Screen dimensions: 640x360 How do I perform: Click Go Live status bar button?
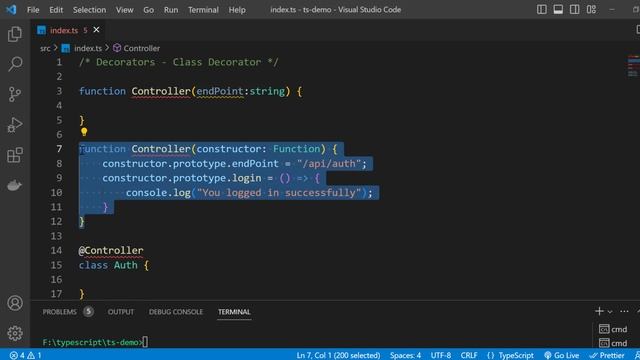tap(561, 355)
